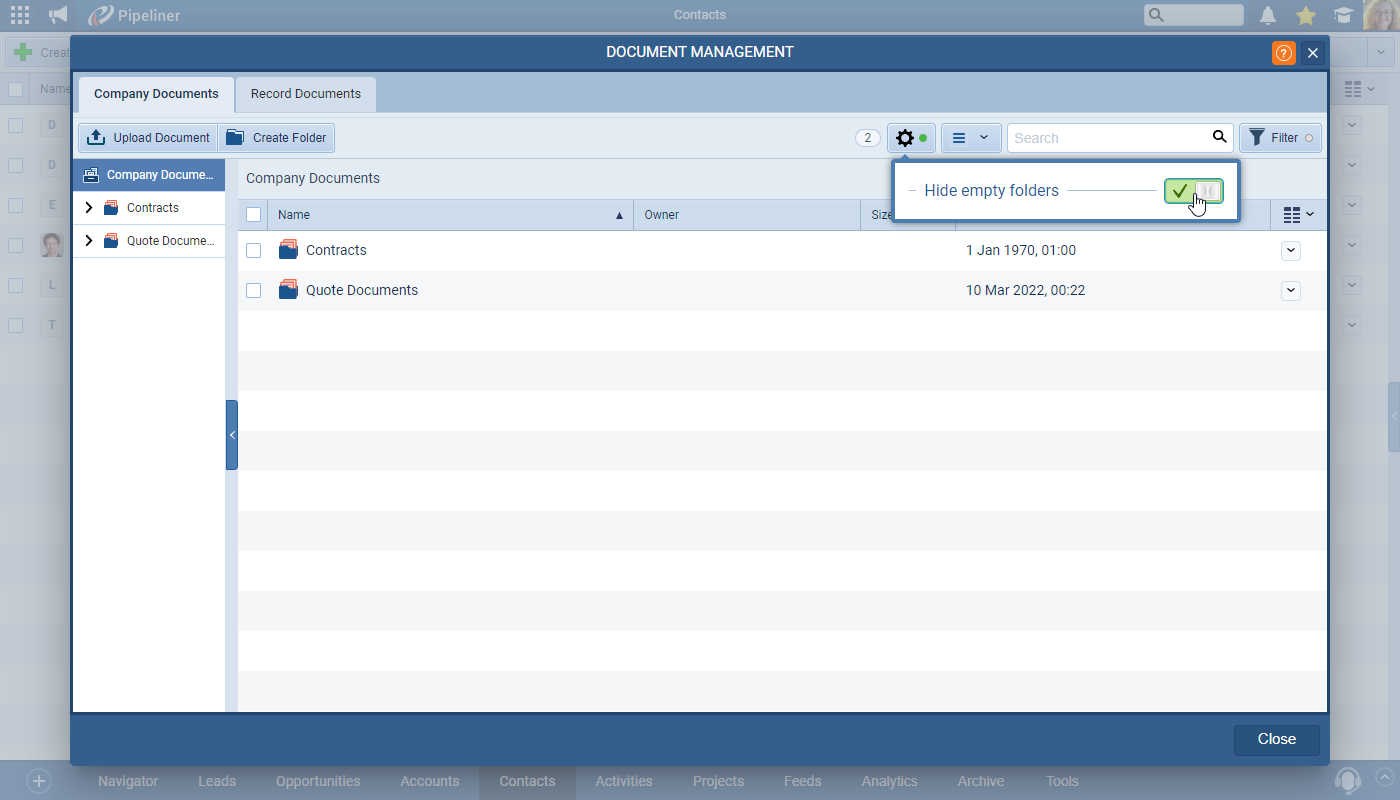This screenshot has width=1400, height=800.
Task: Open settings gear icon in toolbar
Action: coord(905,138)
